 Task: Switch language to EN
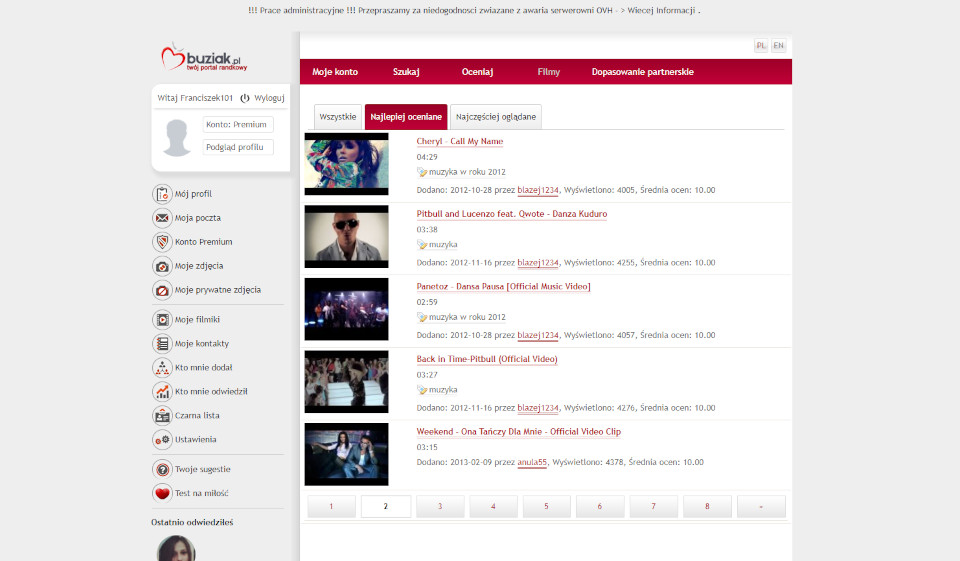[778, 46]
